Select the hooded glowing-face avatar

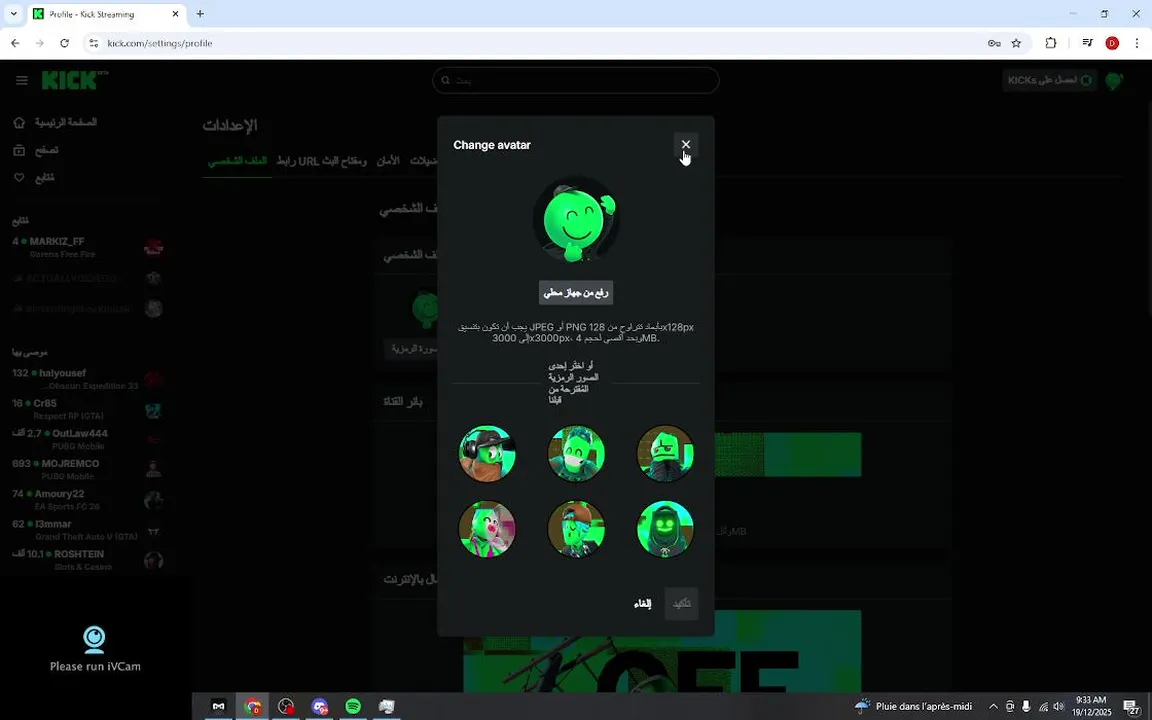point(665,529)
